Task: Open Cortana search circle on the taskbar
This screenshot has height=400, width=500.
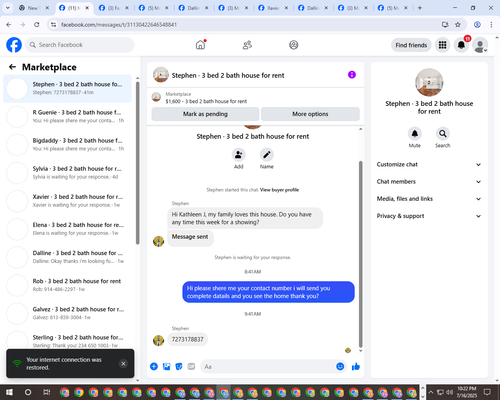Action: coord(28,392)
